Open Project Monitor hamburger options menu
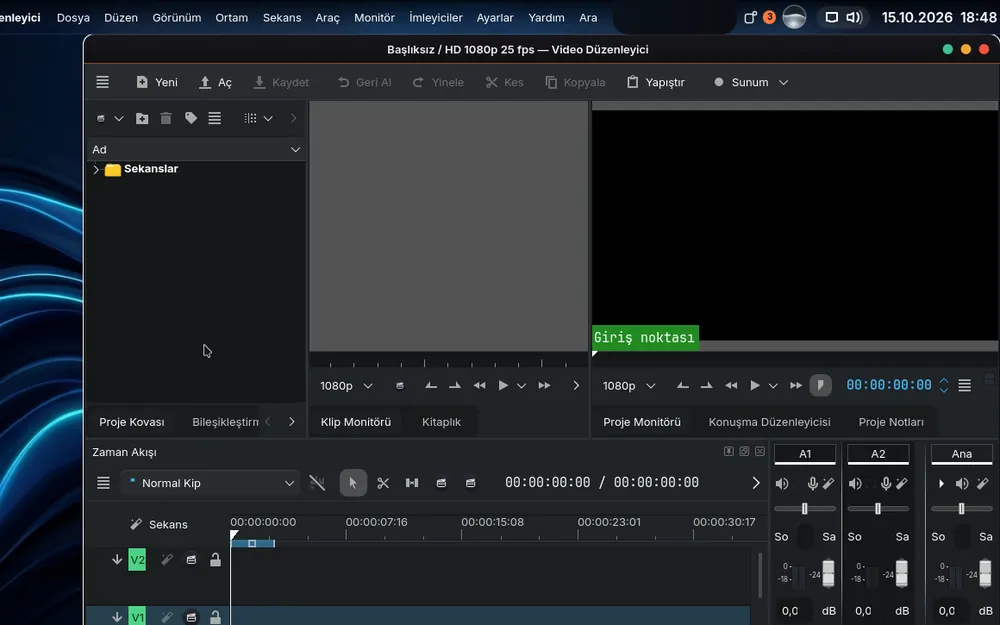 point(964,385)
